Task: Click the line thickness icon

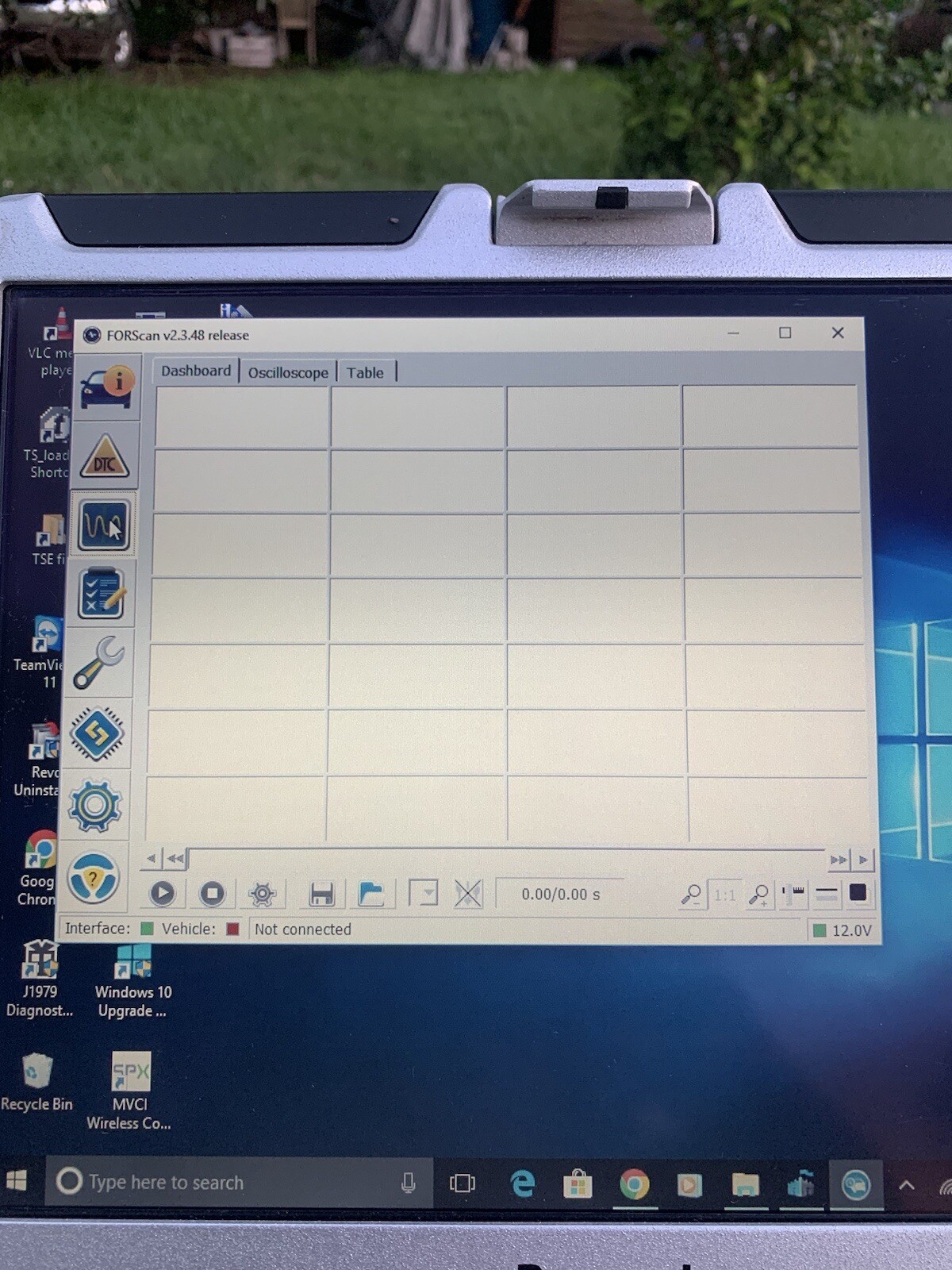Action: [x=826, y=895]
